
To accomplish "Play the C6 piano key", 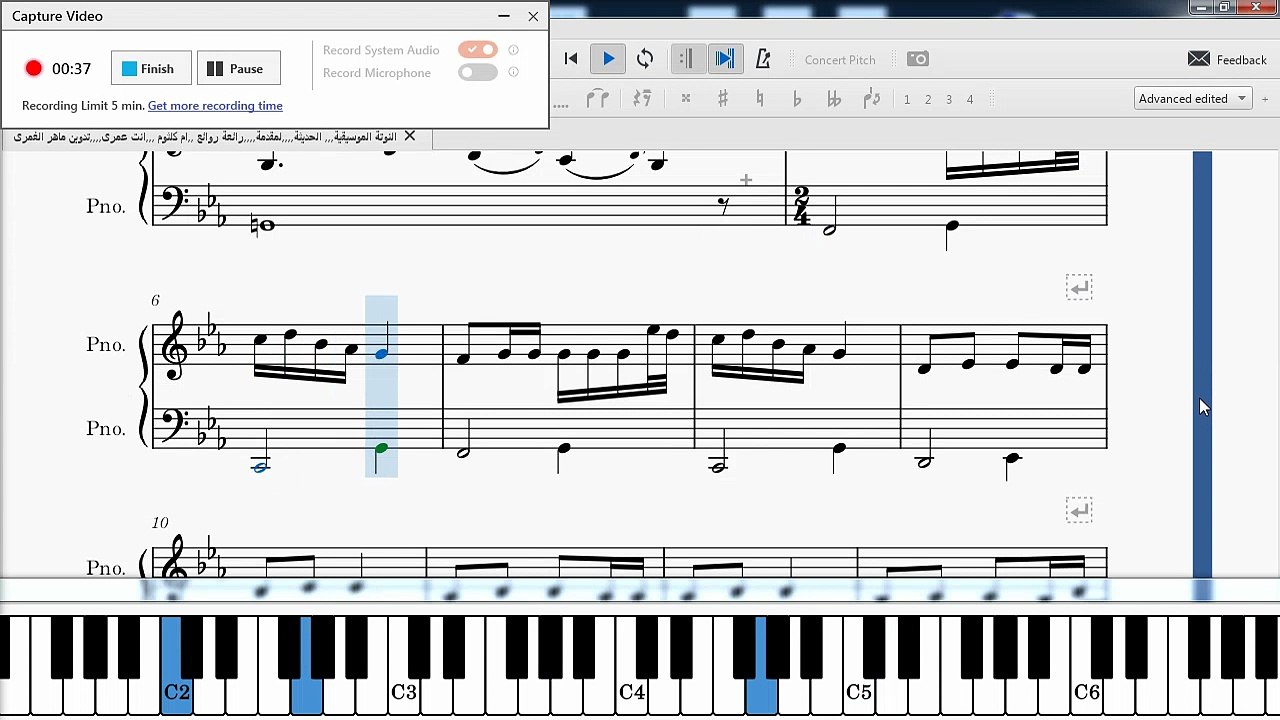I will point(1086,690).
